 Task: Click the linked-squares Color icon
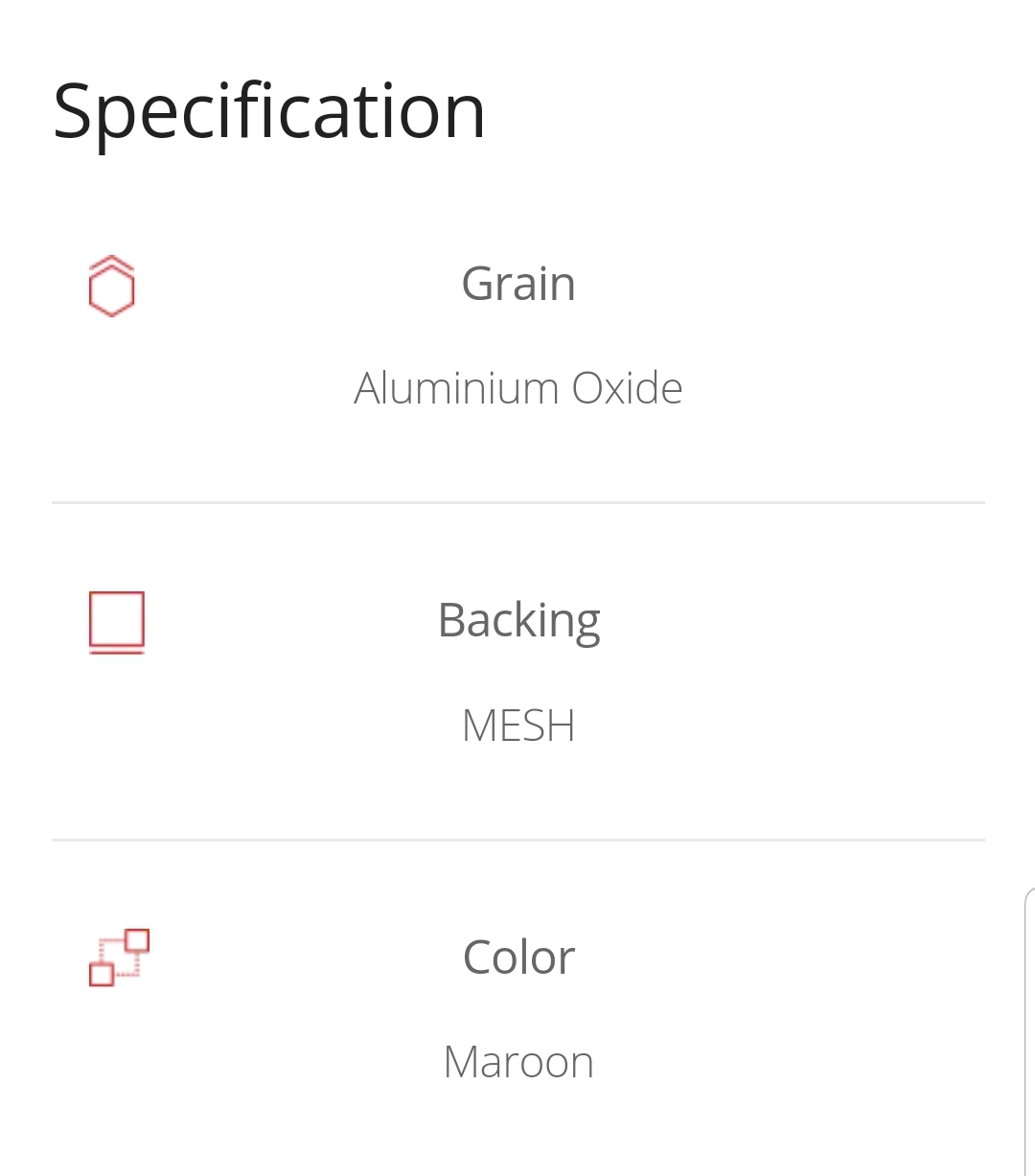click(119, 957)
